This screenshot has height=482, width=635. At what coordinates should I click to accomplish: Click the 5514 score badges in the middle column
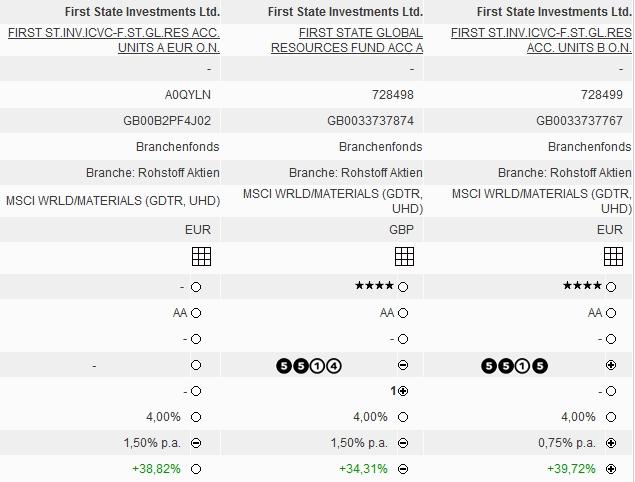(x=309, y=366)
